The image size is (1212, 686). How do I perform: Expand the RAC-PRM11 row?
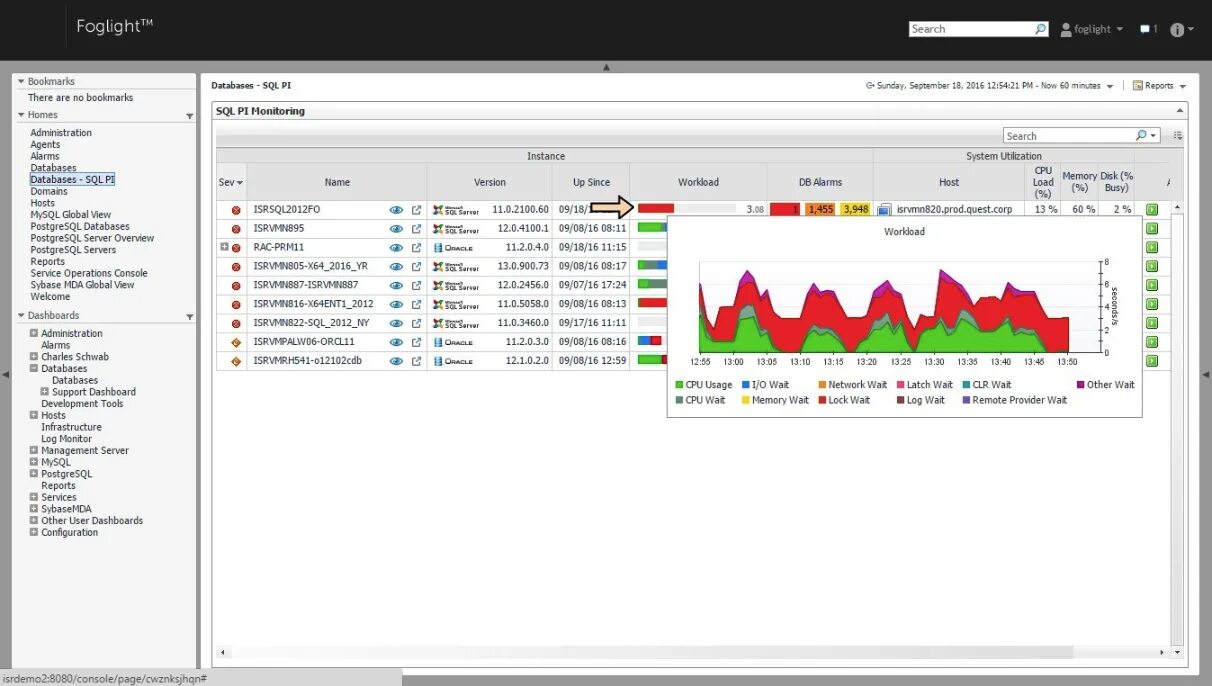pos(224,247)
